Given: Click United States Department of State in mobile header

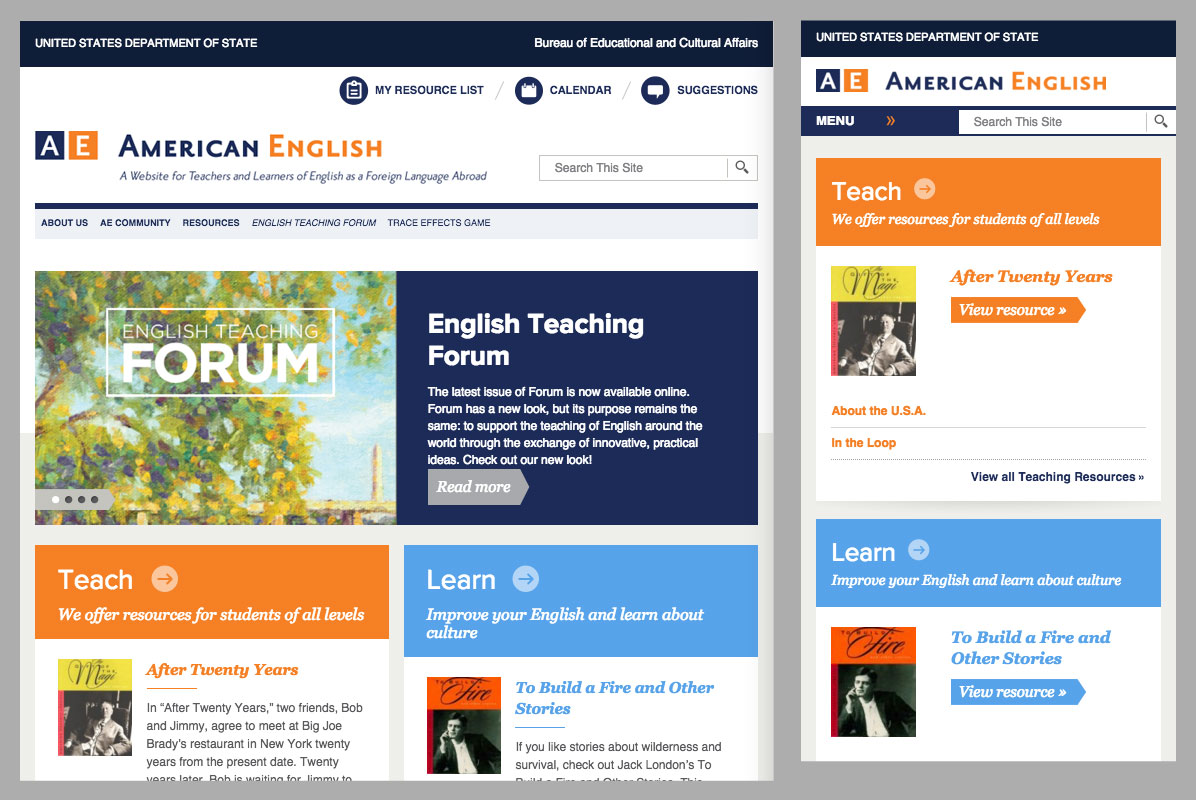Looking at the screenshot, I should (x=927, y=37).
